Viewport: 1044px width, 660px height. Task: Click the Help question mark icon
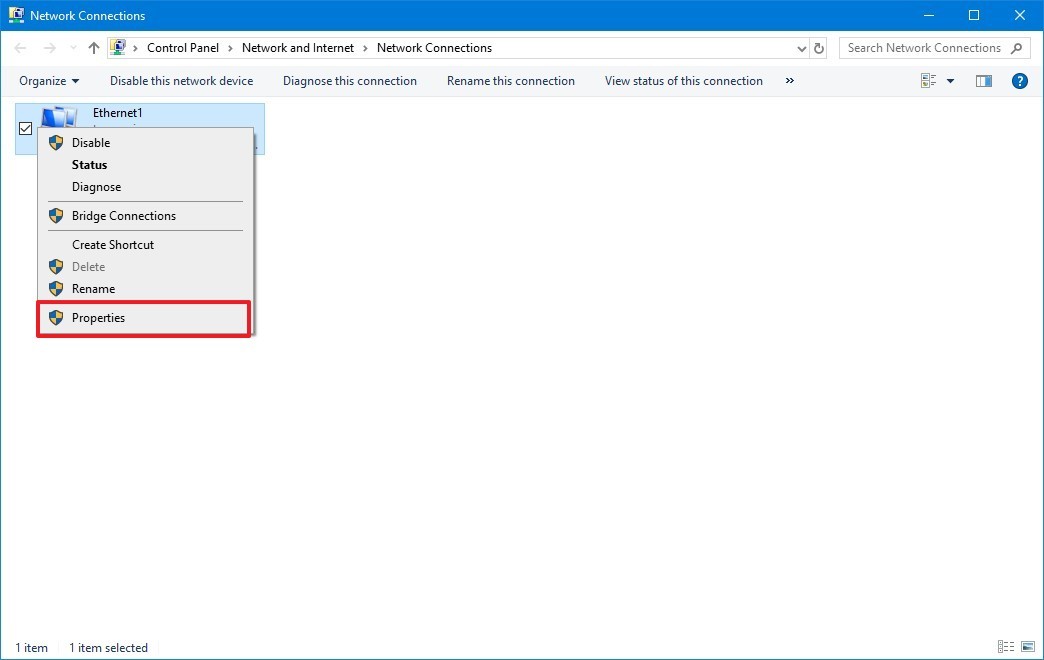click(x=1019, y=81)
